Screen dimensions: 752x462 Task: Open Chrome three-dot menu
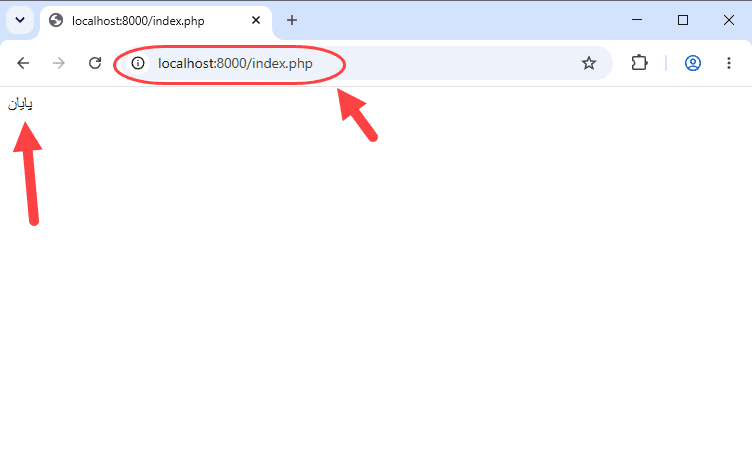click(x=728, y=63)
